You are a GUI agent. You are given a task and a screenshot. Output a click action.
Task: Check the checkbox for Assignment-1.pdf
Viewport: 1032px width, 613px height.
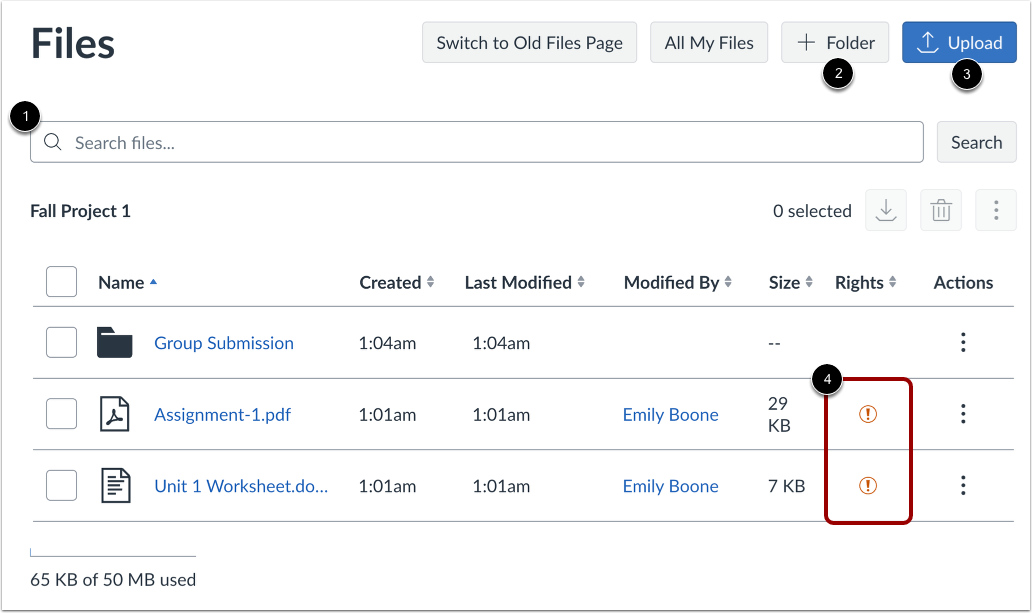[x=61, y=413]
